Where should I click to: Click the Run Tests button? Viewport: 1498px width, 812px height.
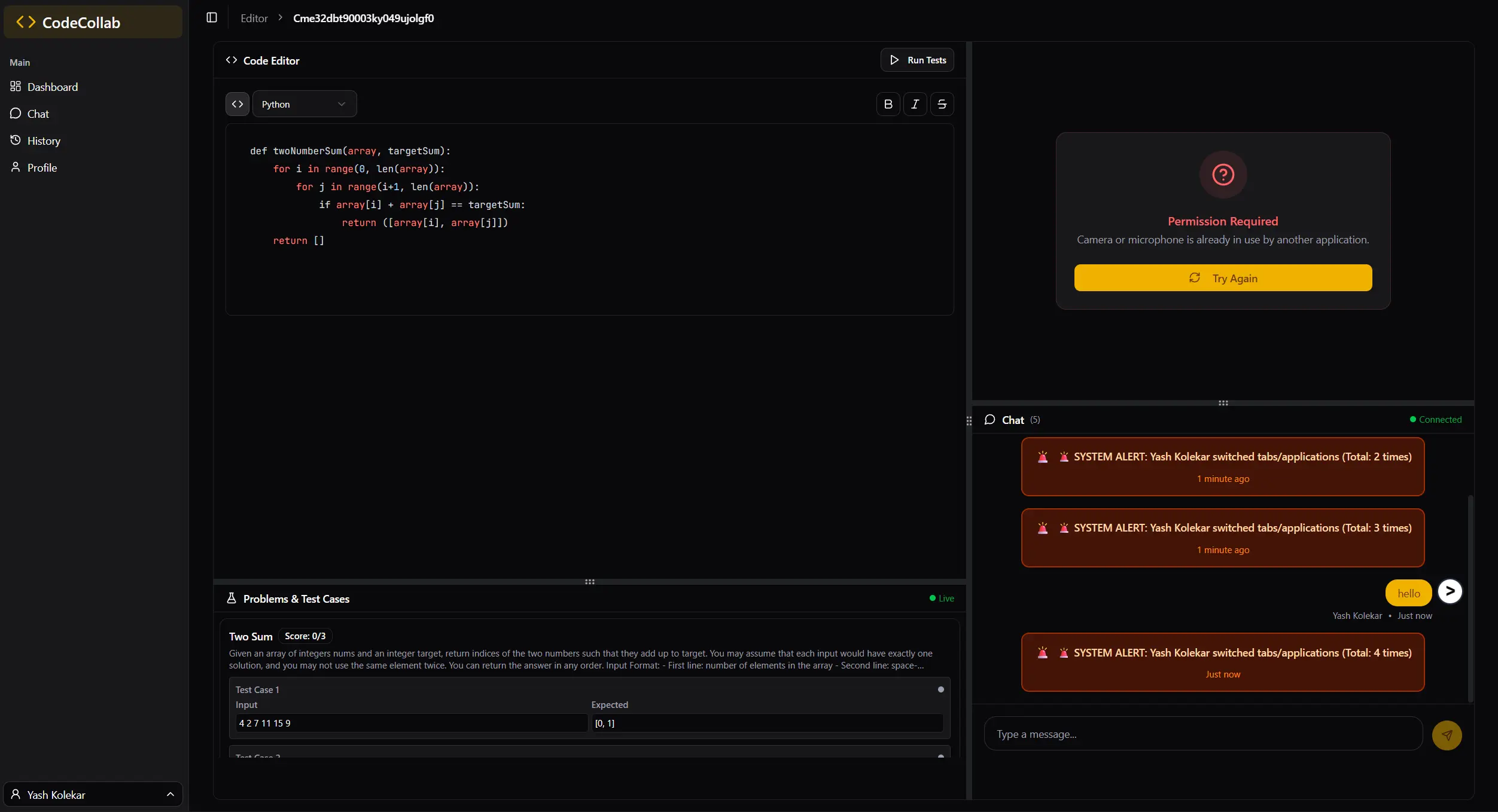click(917, 60)
